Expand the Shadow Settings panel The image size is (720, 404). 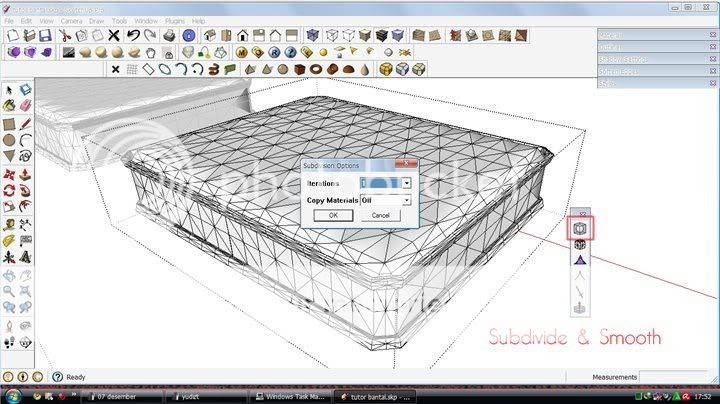pos(658,59)
